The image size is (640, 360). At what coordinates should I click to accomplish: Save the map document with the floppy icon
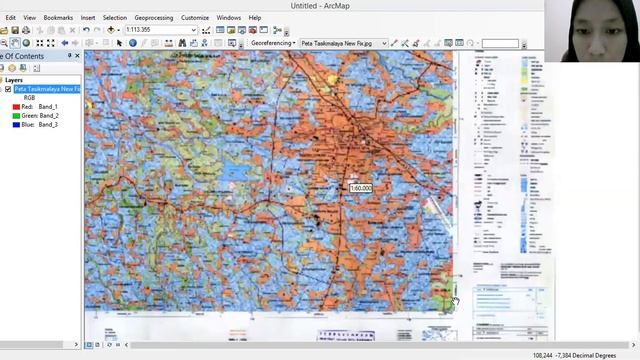15,30
